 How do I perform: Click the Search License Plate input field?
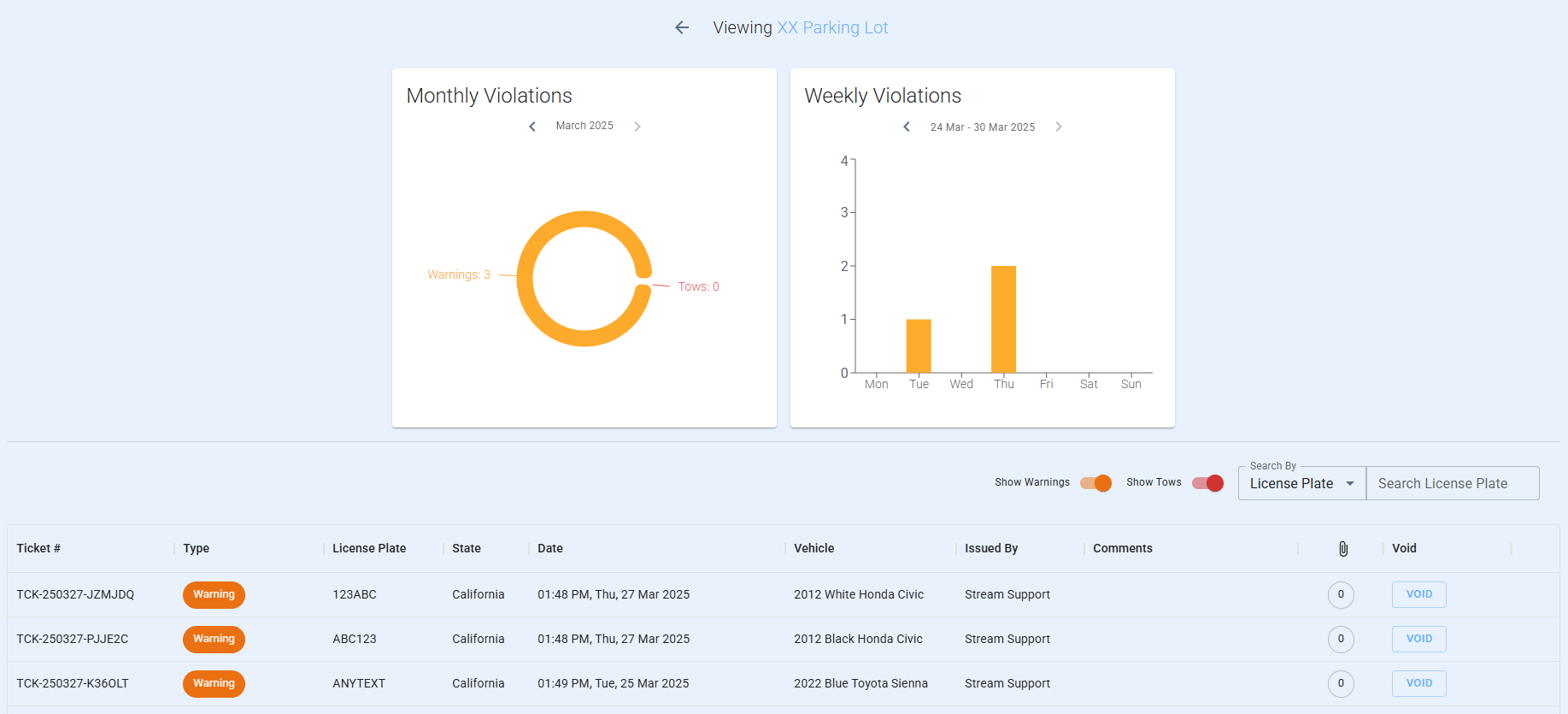(1452, 483)
